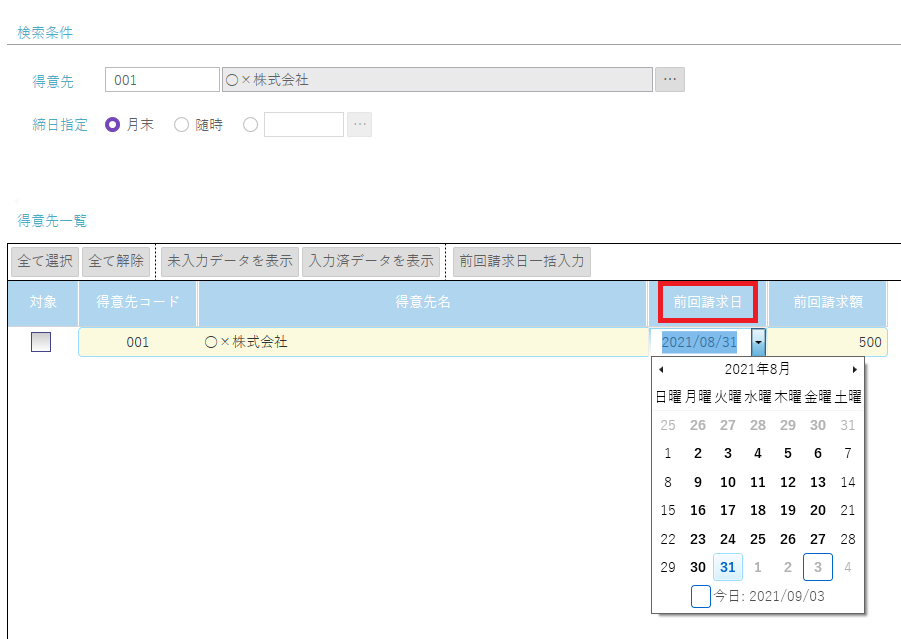Click 前回請求日一括入力 button
The width and height of the screenshot is (901, 639).
pos(522,261)
